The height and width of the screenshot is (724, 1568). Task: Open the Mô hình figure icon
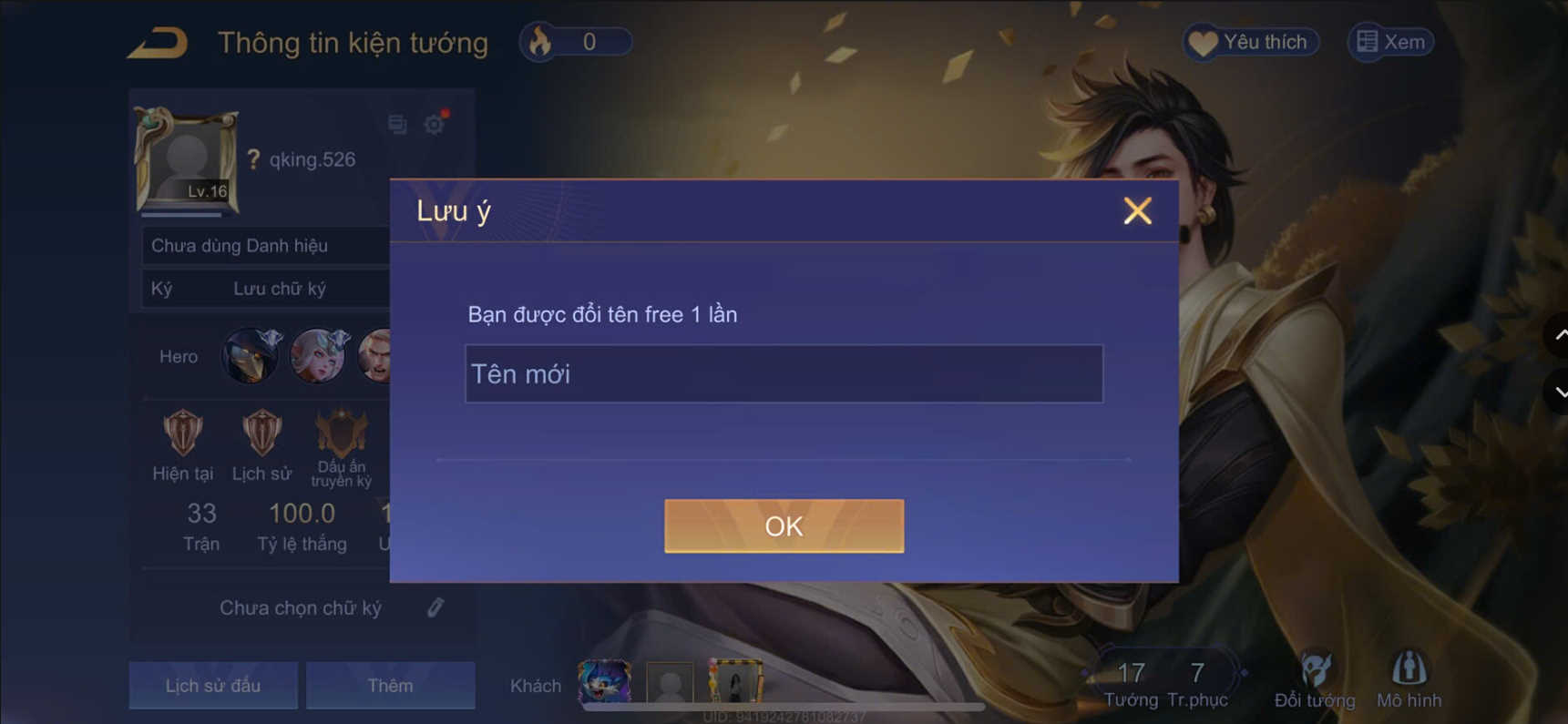[1409, 668]
